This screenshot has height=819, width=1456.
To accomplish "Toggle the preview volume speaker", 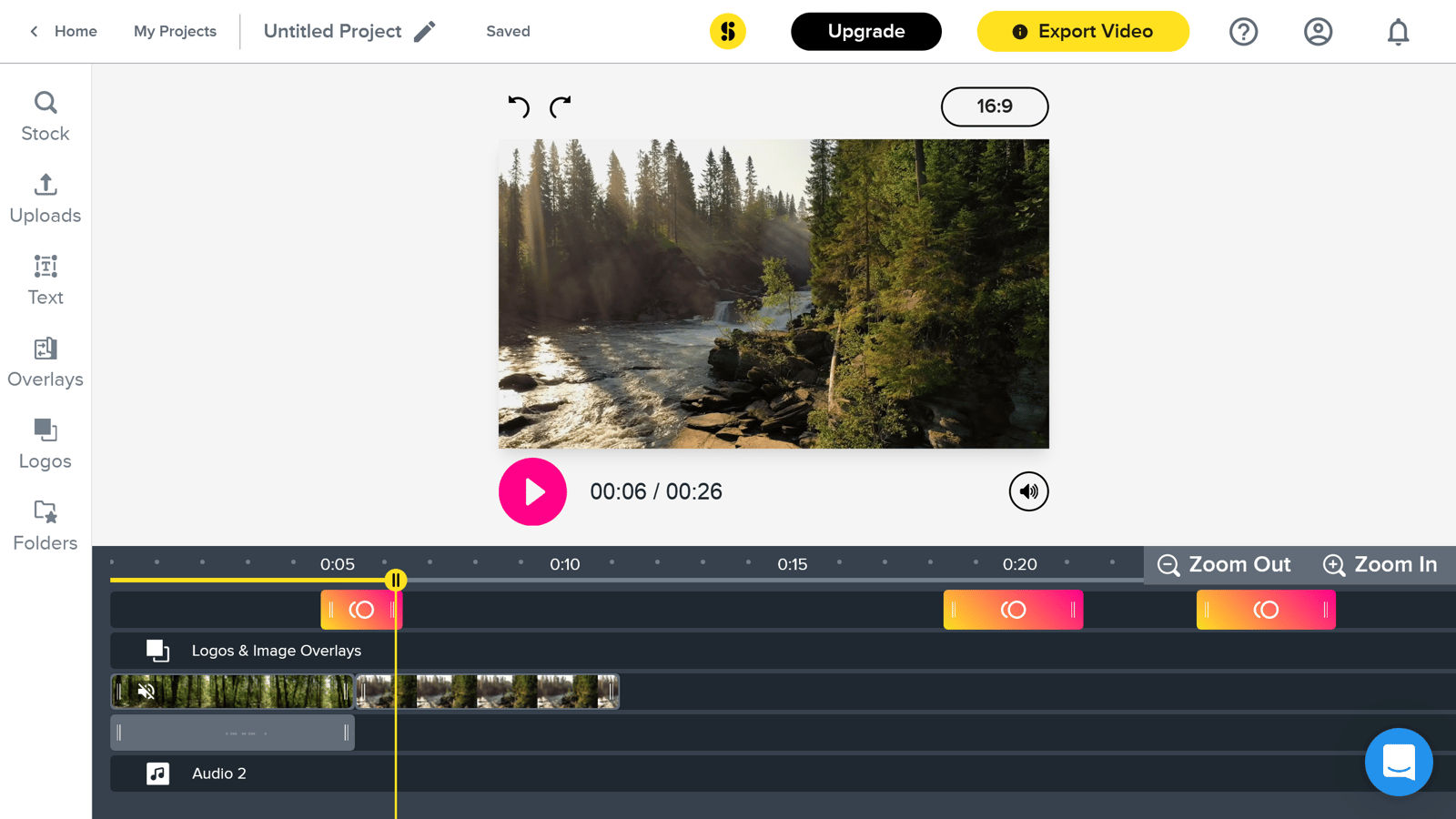I will pyautogui.click(x=1028, y=491).
